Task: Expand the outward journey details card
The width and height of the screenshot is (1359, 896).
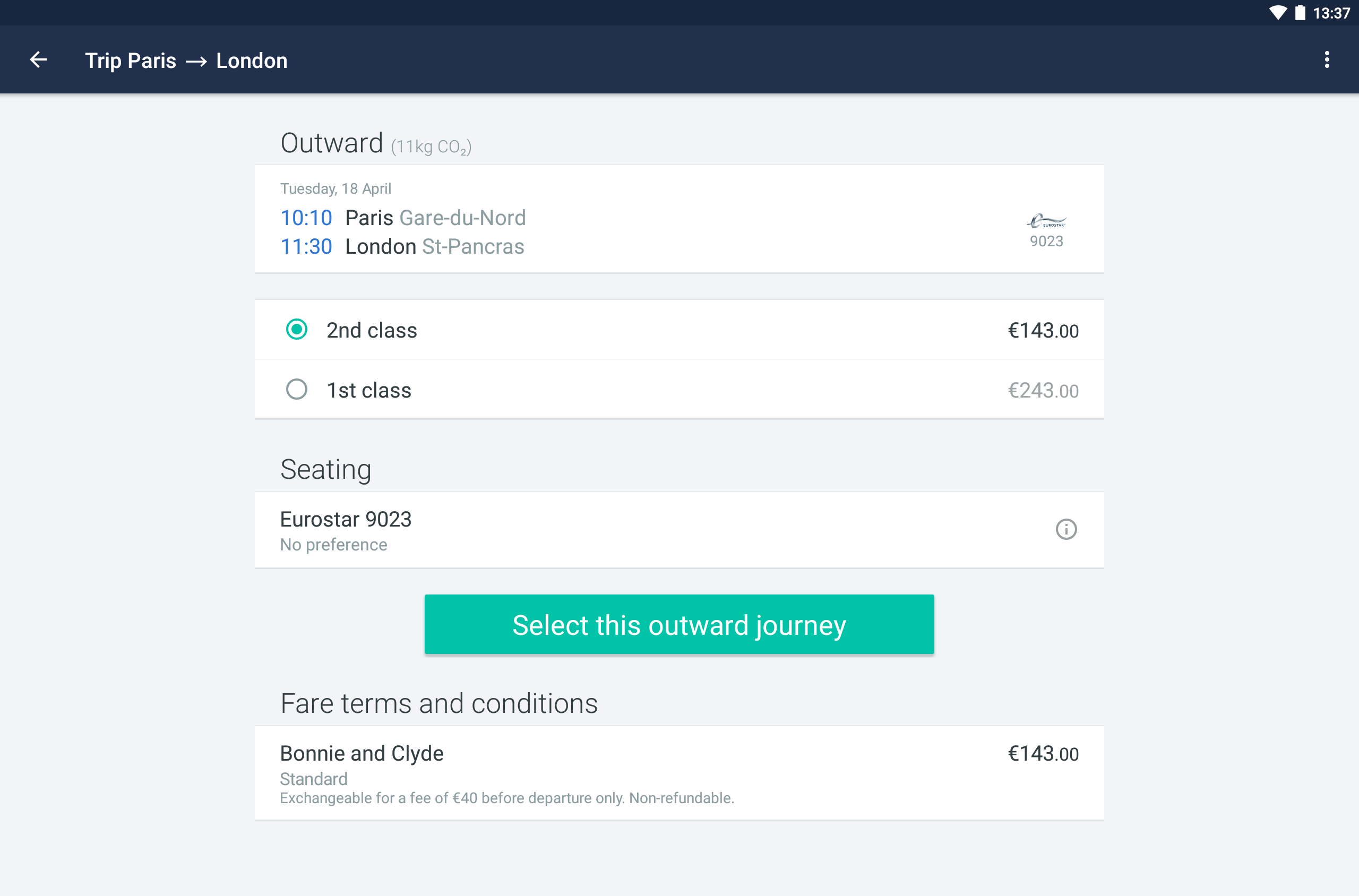Action: coord(679,219)
